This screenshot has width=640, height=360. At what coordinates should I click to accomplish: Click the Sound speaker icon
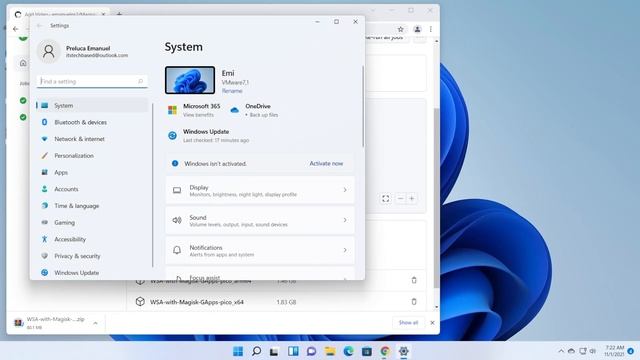(x=177, y=220)
